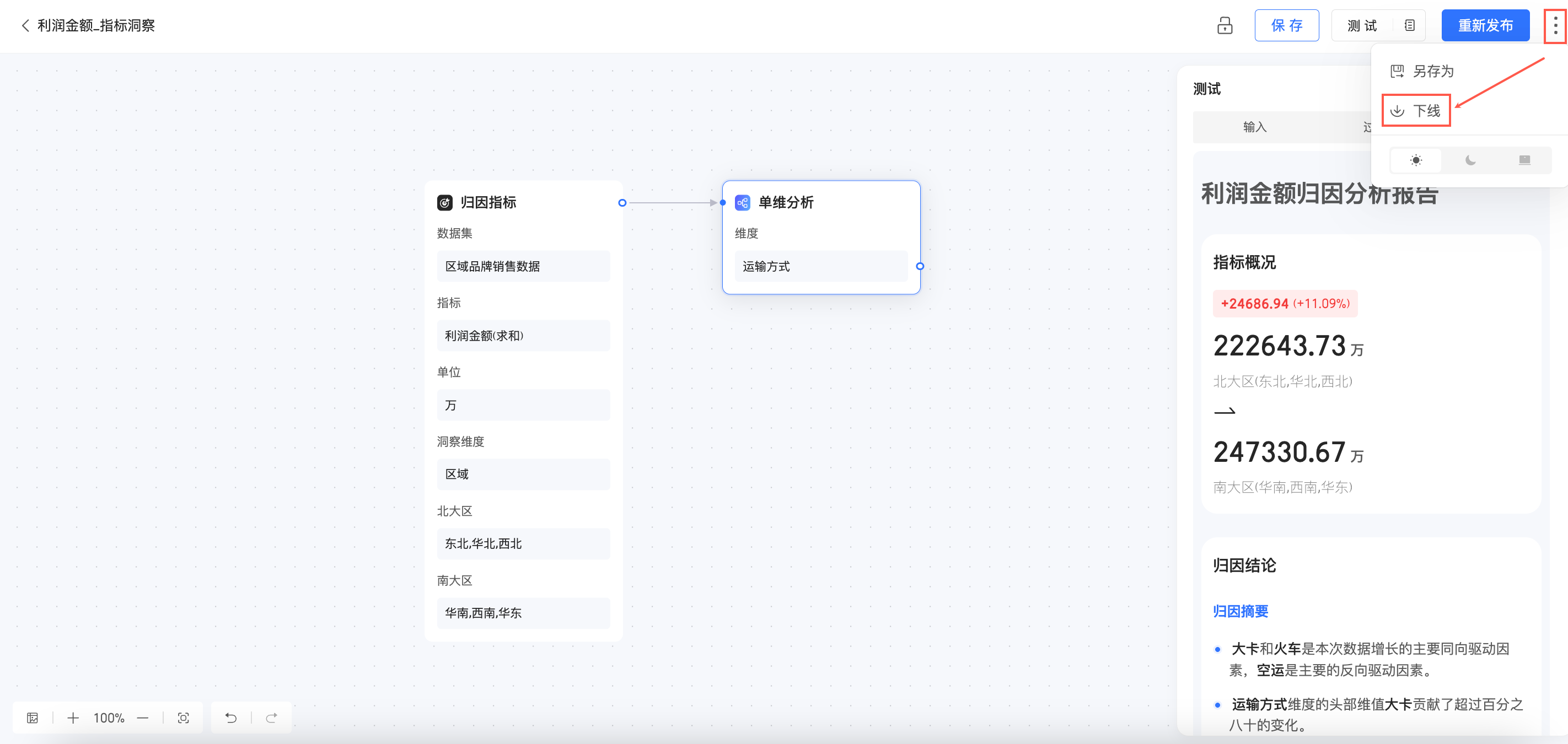The width and height of the screenshot is (1568, 744).
Task: Choose 另存为 from the menu
Action: pyautogui.click(x=1422, y=71)
